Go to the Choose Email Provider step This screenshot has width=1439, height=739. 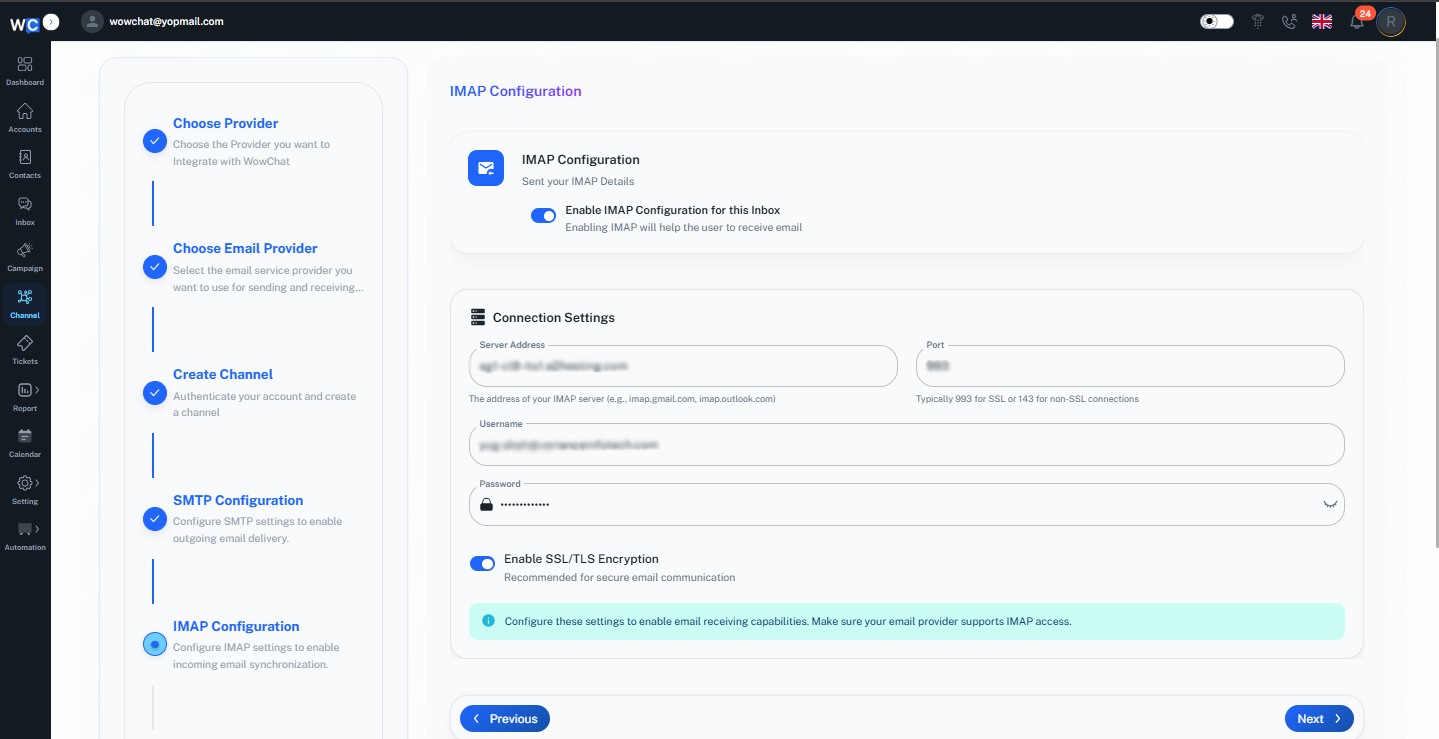(x=245, y=248)
